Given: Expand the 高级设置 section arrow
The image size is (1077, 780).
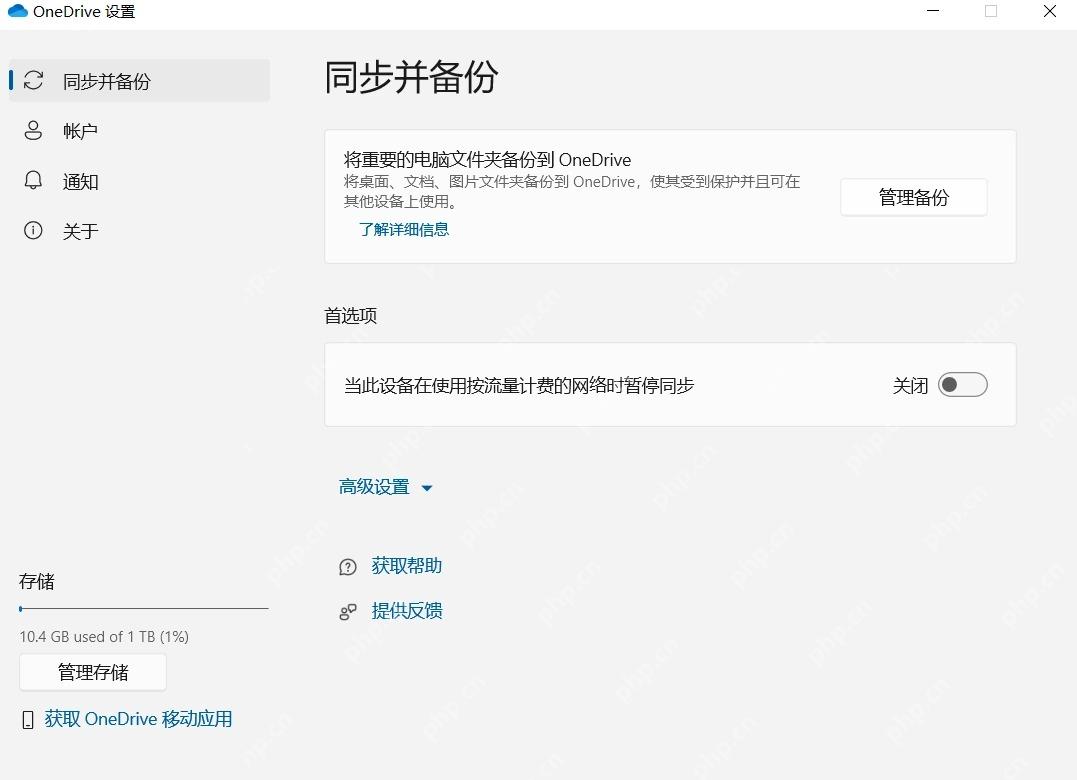Looking at the screenshot, I should pyautogui.click(x=427, y=488).
